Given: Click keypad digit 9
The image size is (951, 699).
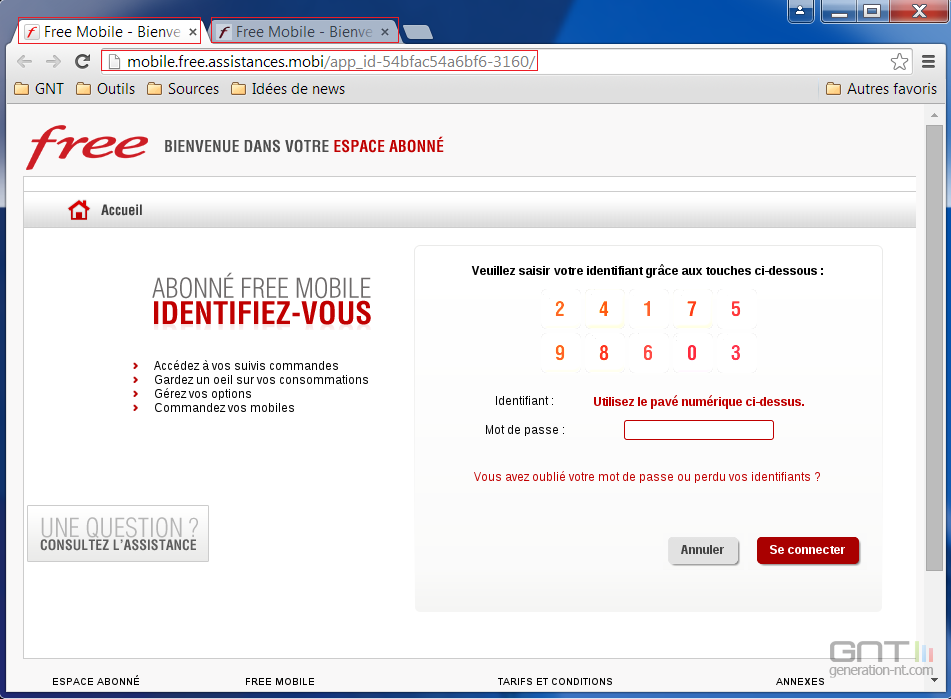Looking at the screenshot, I should pyautogui.click(x=560, y=353).
